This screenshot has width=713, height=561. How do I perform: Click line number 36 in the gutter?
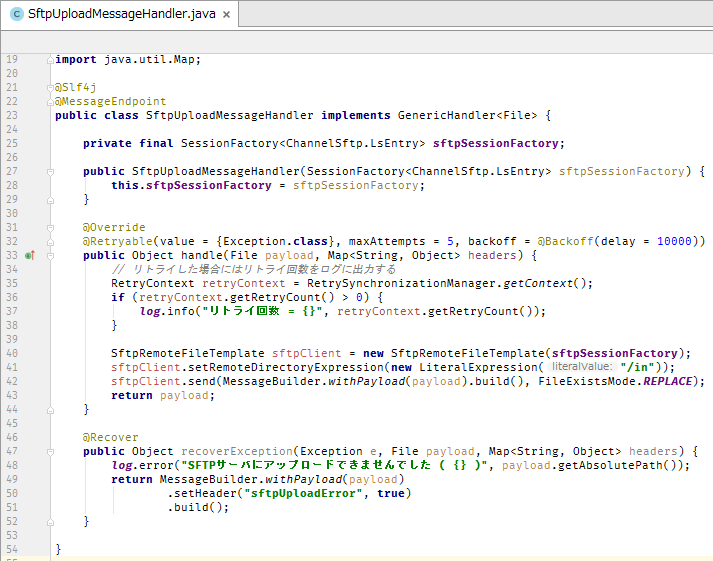[12, 297]
